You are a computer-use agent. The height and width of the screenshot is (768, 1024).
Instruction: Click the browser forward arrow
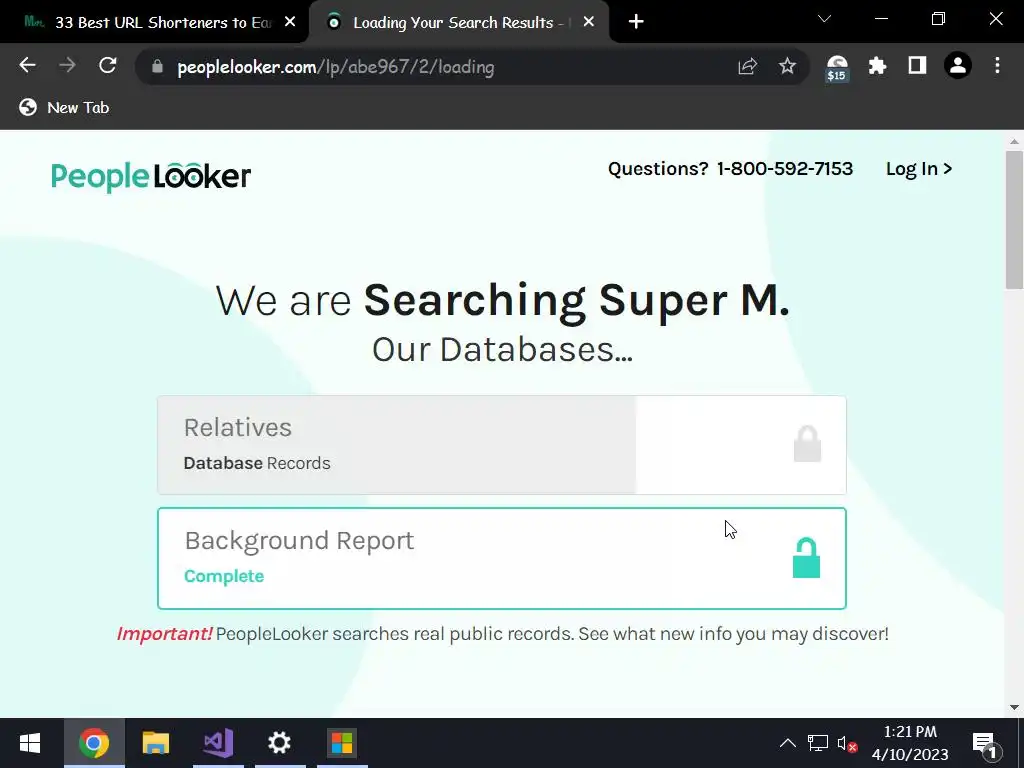coord(67,65)
